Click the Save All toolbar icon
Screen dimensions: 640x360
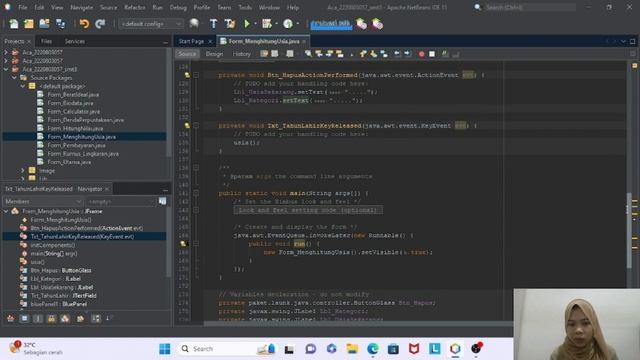pyautogui.click(x=60, y=24)
